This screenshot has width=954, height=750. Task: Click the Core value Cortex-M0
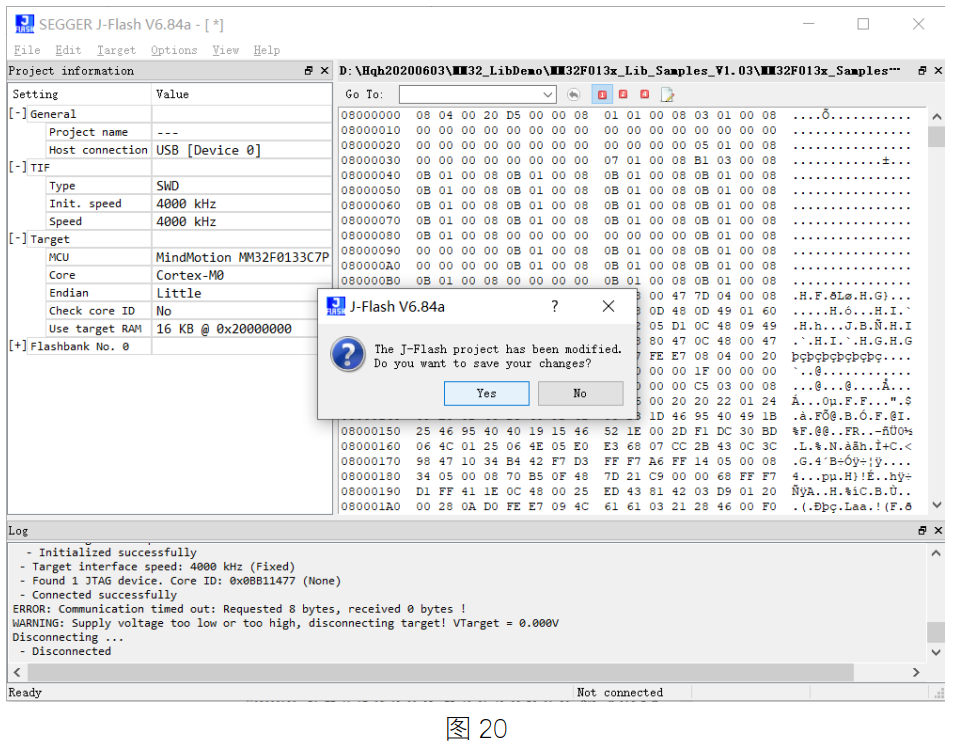coord(190,275)
